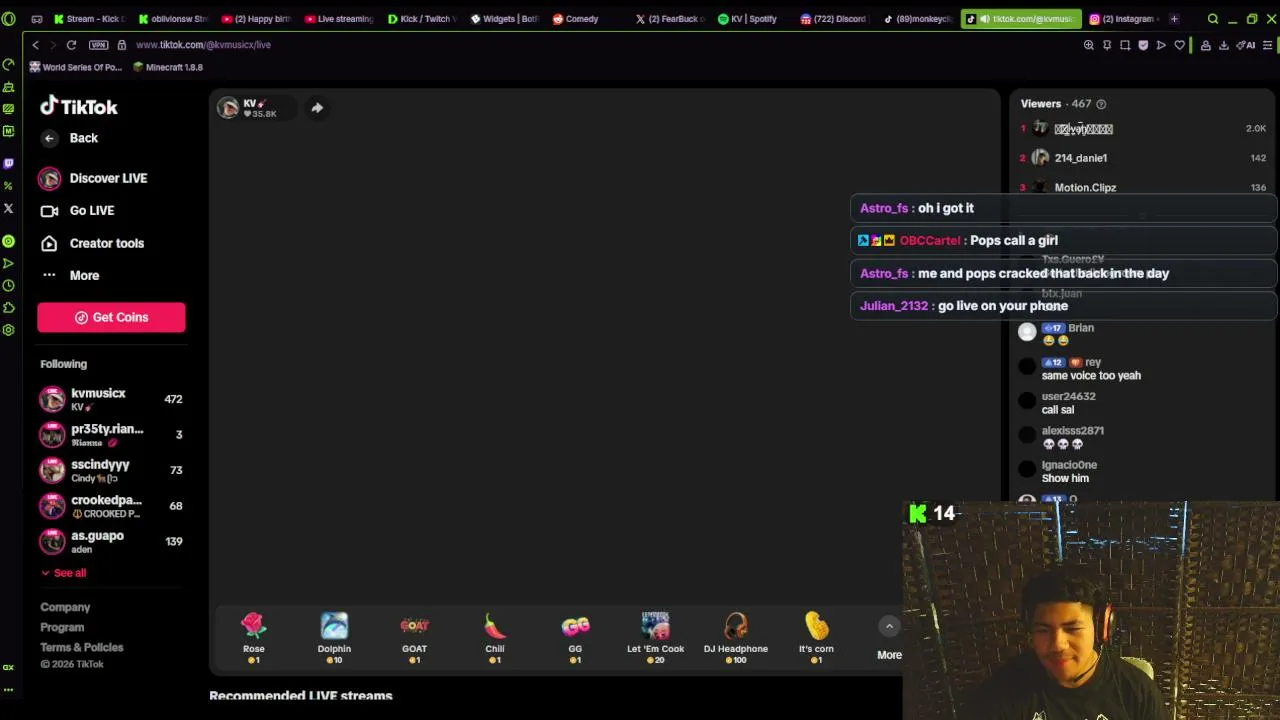Expand See all following accounts
Image resolution: width=1280 pixels, height=720 pixels.
pyautogui.click(x=63, y=573)
